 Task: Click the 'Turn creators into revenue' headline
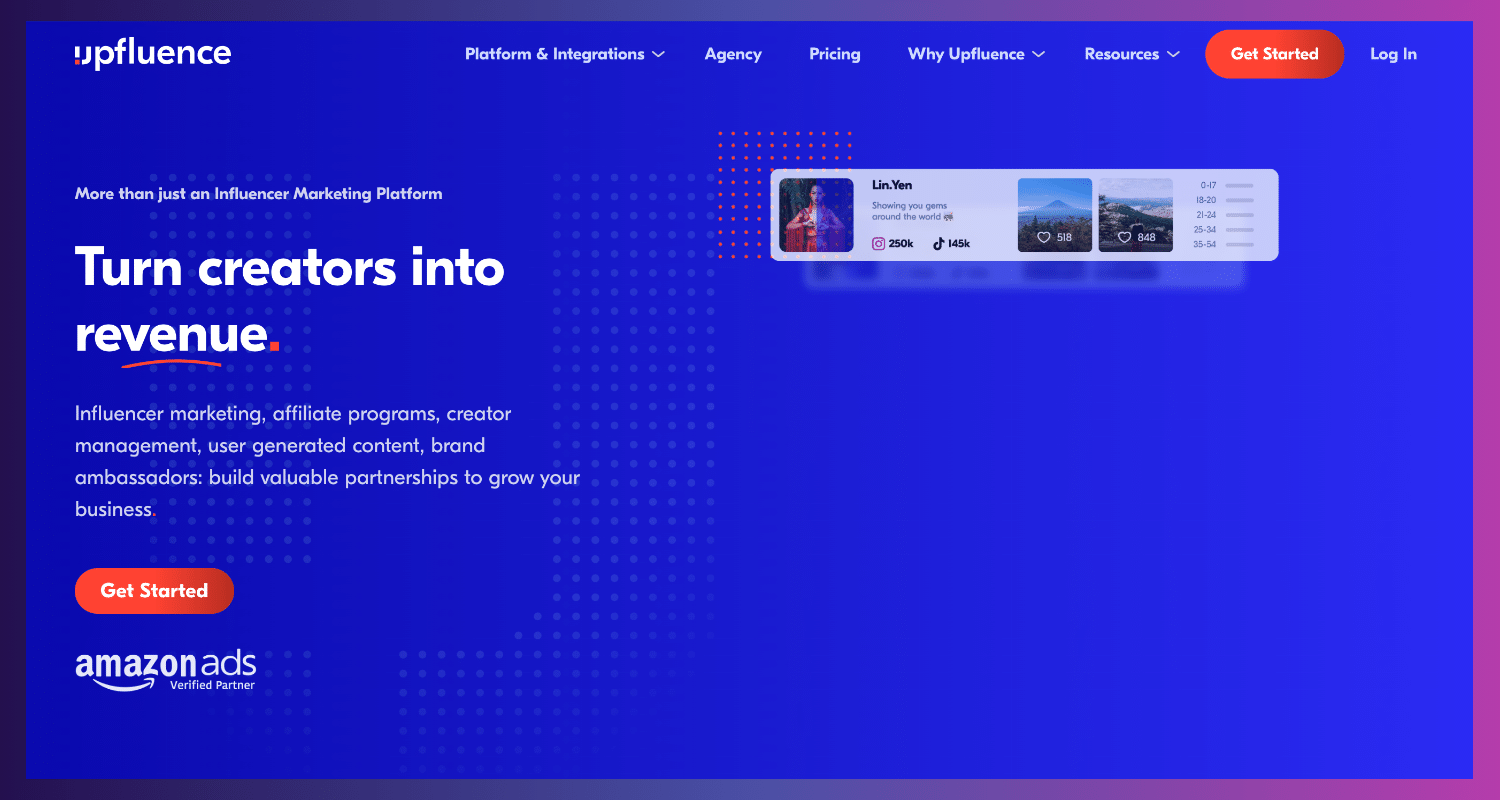(x=290, y=300)
